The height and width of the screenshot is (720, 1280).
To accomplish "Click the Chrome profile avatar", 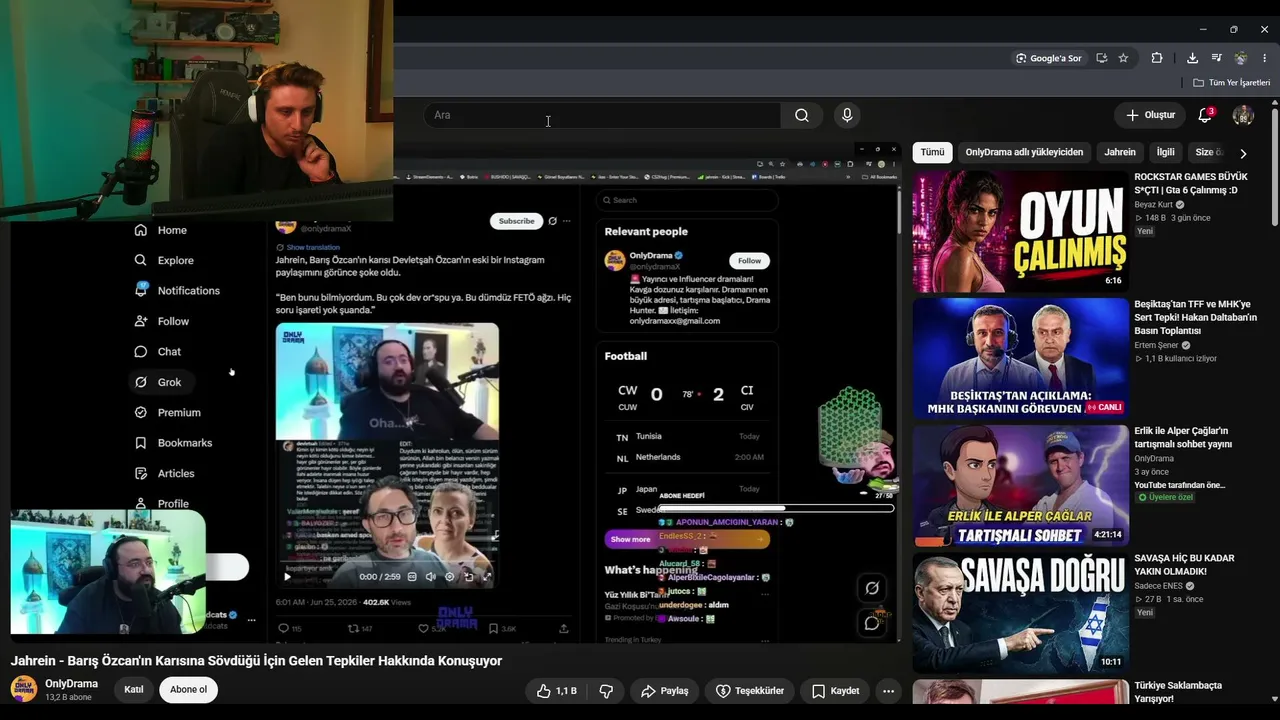I will click(x=1241, y=58).
